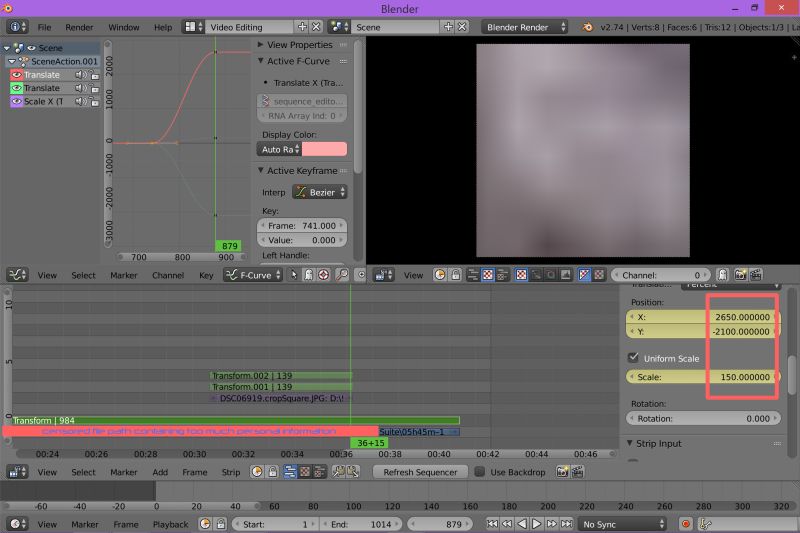Open the Playback menu in timeline
800x533 pixels.
[x=170, y=524]
